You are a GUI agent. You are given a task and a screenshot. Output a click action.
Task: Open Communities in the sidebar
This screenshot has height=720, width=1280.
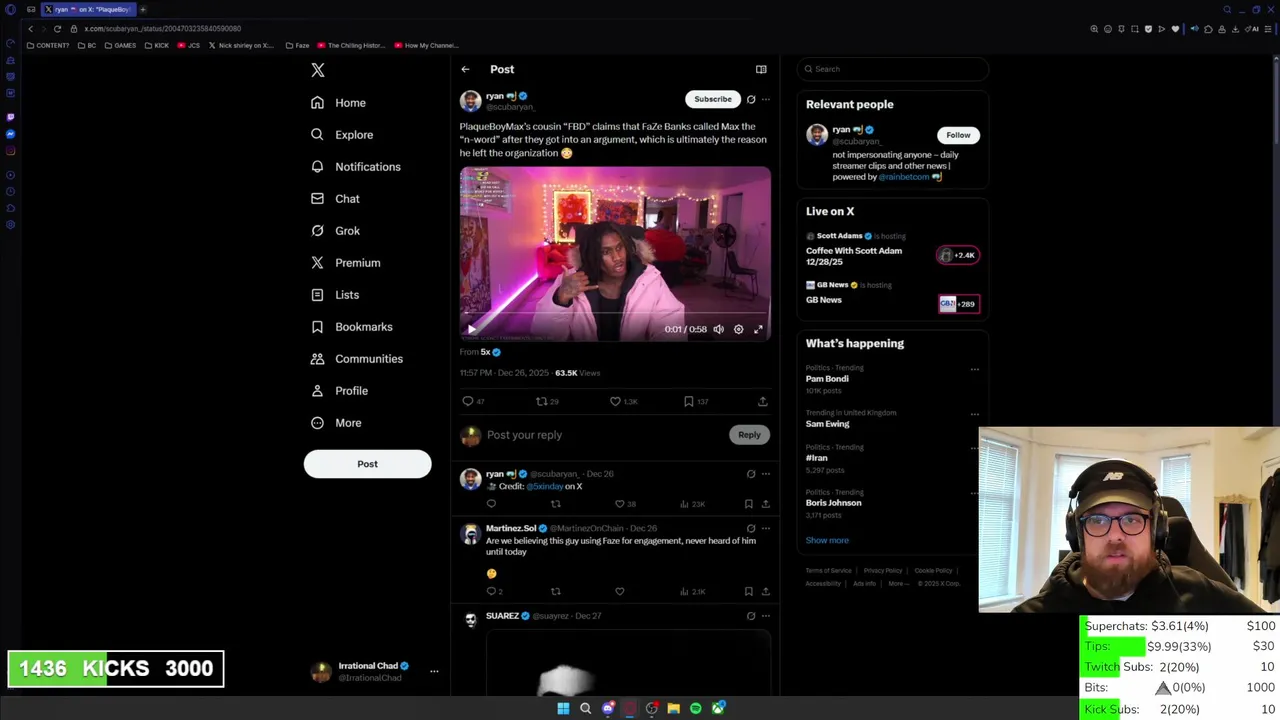(356, 359)
